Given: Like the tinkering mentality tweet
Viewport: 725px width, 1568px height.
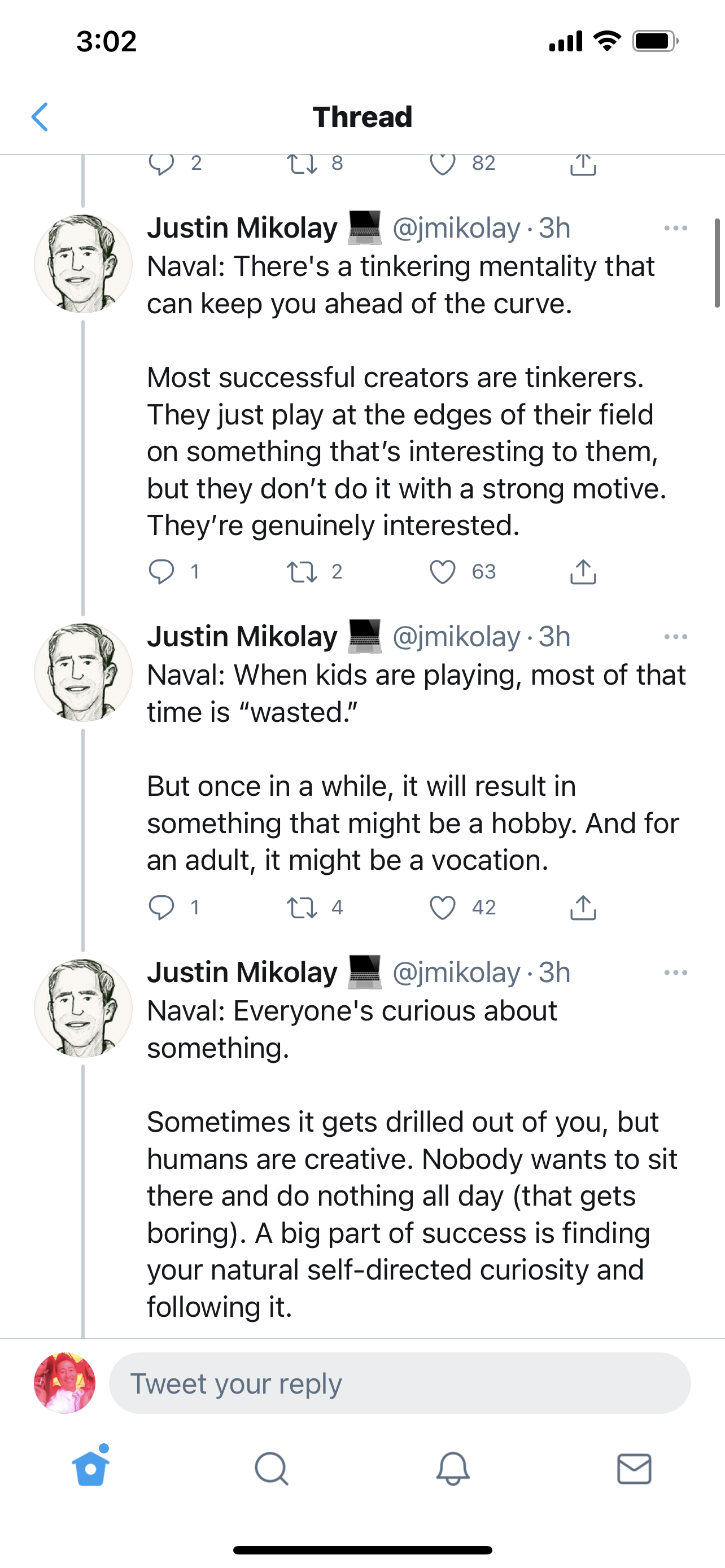Looking at the screenshot, I should 443,572.
